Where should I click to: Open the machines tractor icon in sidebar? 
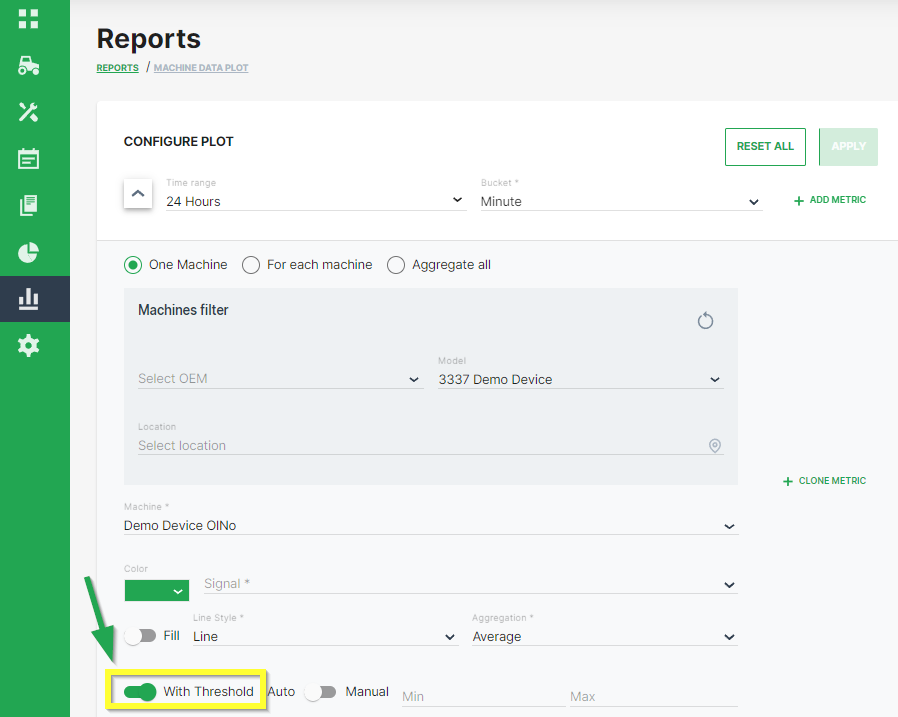[28, 65]
